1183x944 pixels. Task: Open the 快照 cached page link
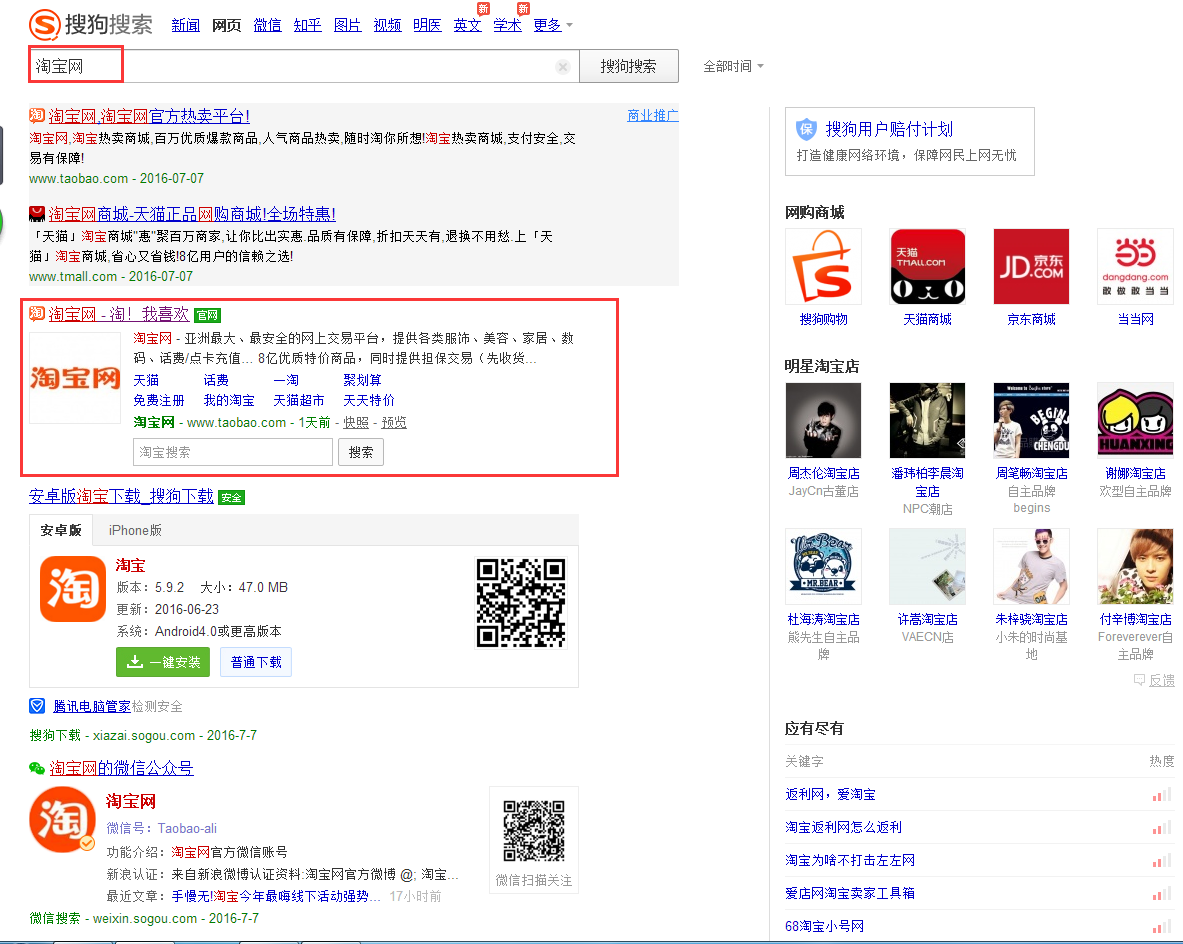(356, 422)
